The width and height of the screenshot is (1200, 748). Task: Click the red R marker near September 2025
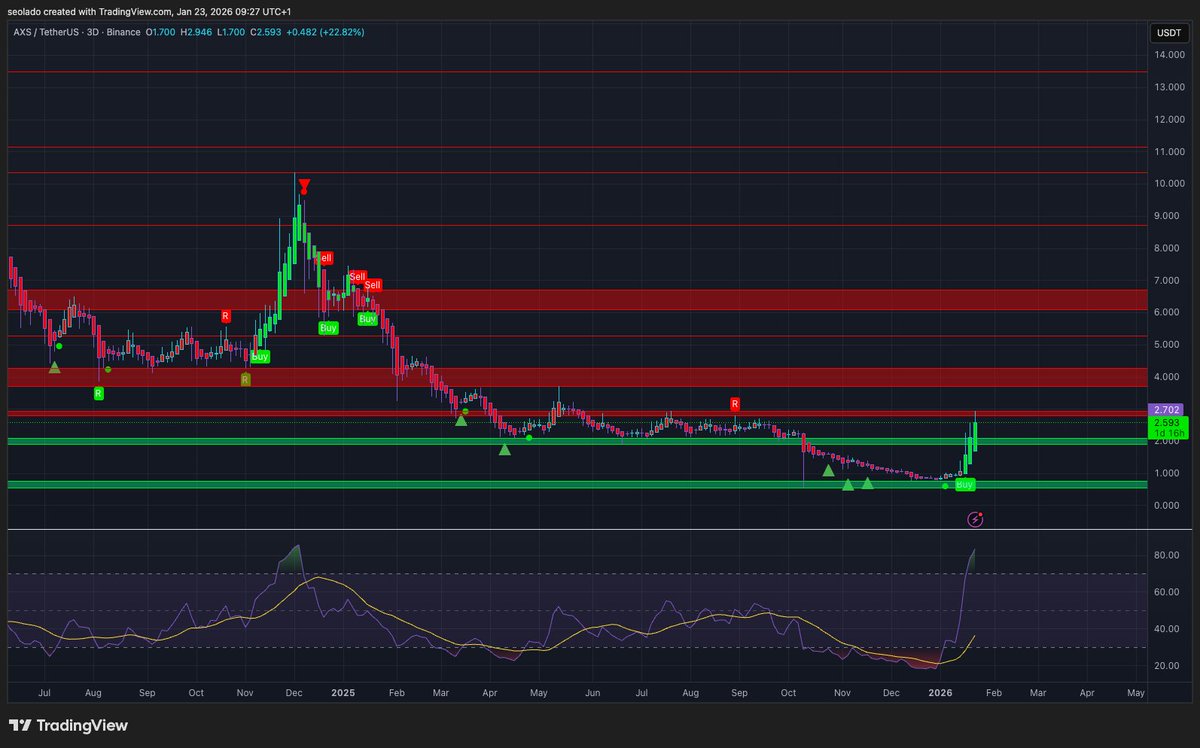pos(735,404)
